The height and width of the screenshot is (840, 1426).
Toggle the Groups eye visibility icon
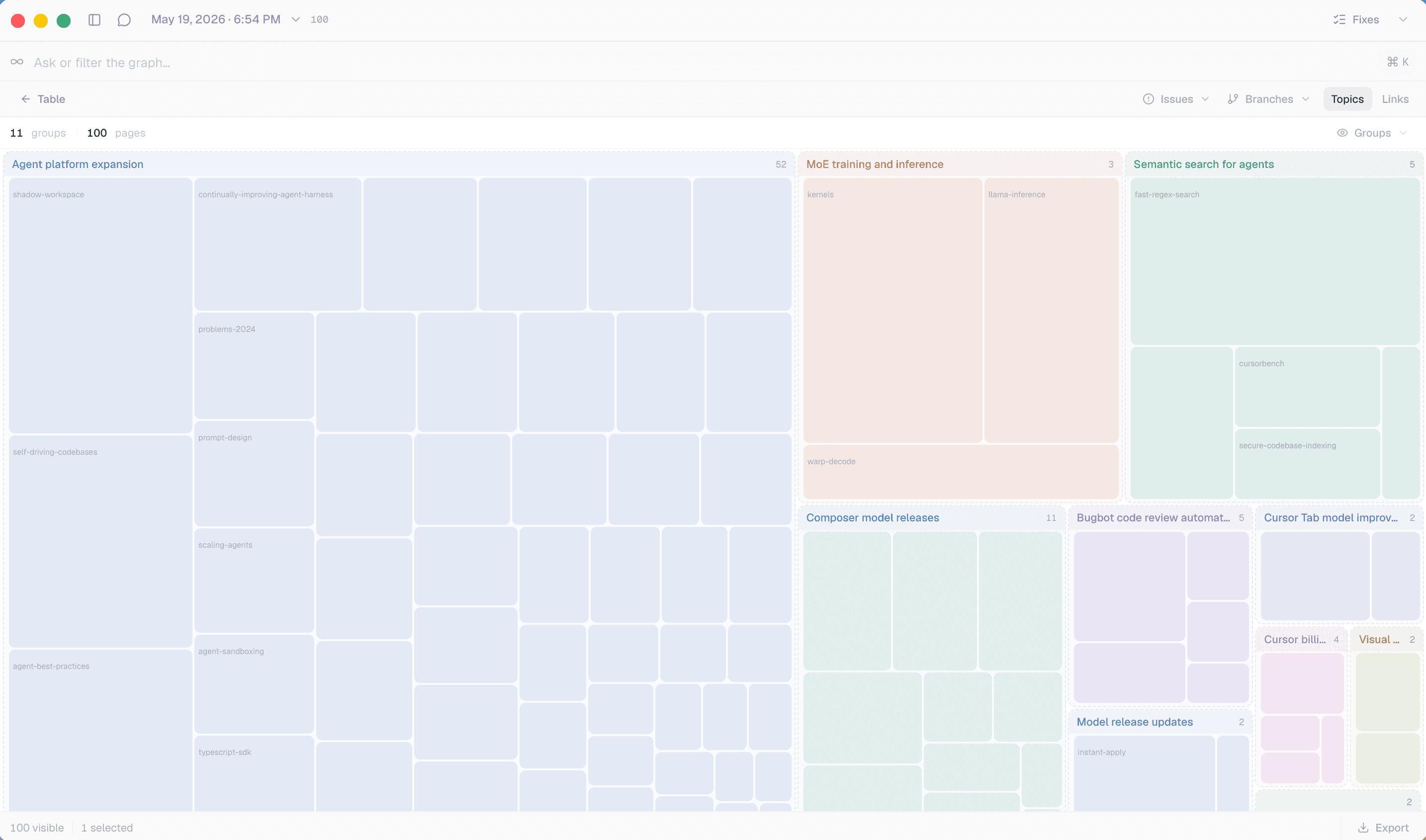(1341, 133)
